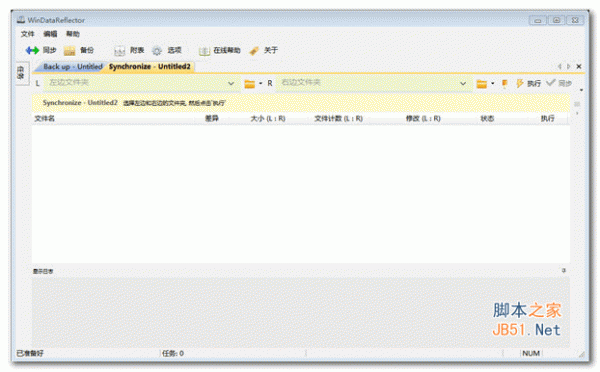Screen dimensions: 600x372
Task: Click the lightning execute icon
Action: pos(519,83)
